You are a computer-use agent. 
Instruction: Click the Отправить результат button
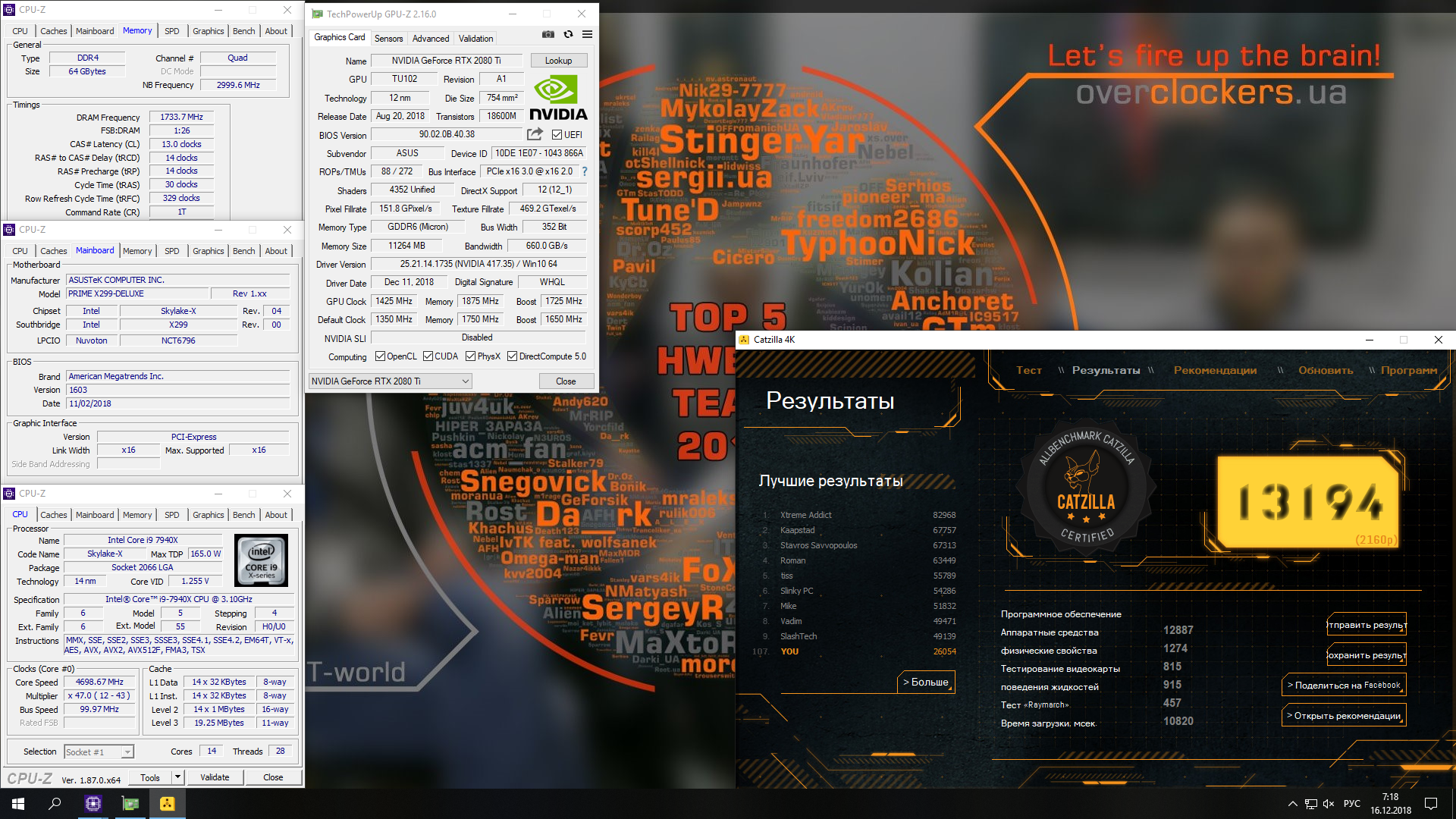pos(1367,625)
